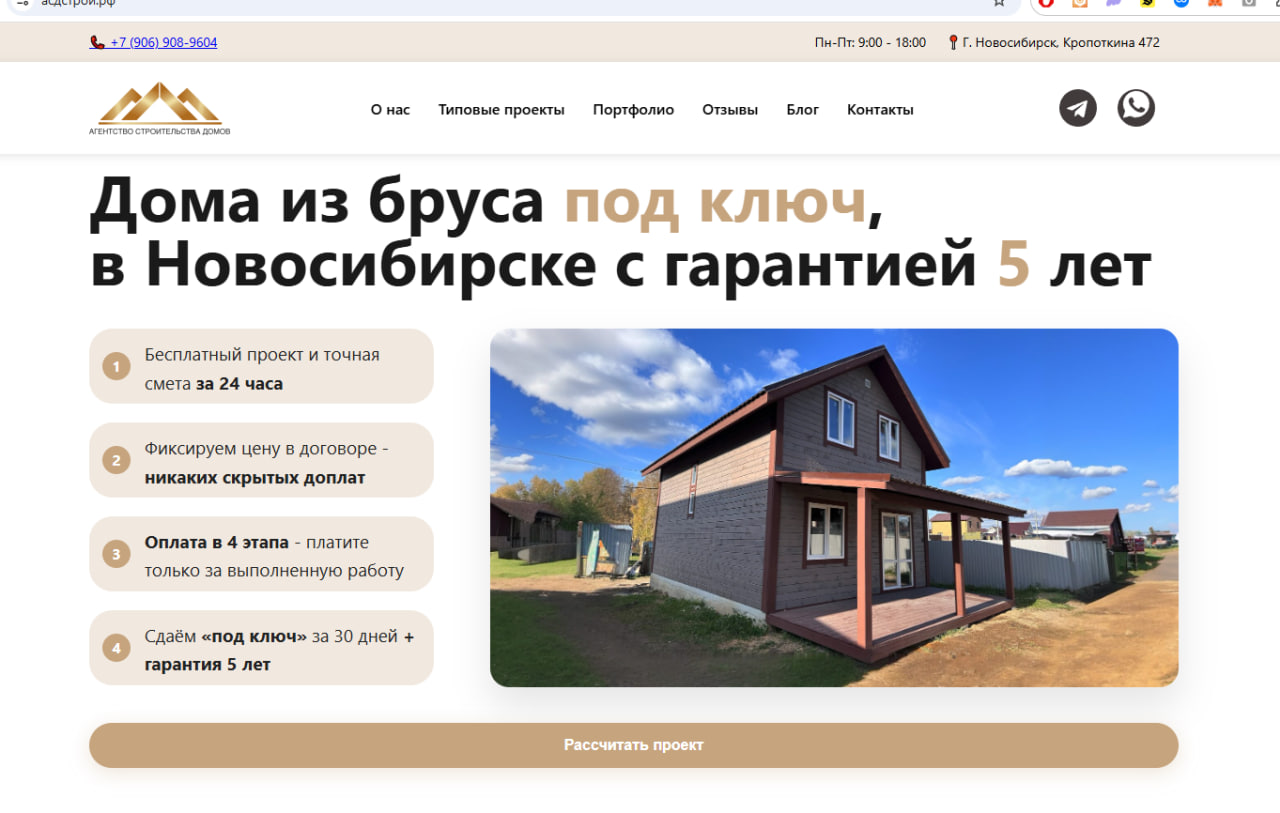Image resolution: width=1280 pixels, height=813 pixels.
Task: Click the Рассчитать проект button
Action: coord(633,745)
